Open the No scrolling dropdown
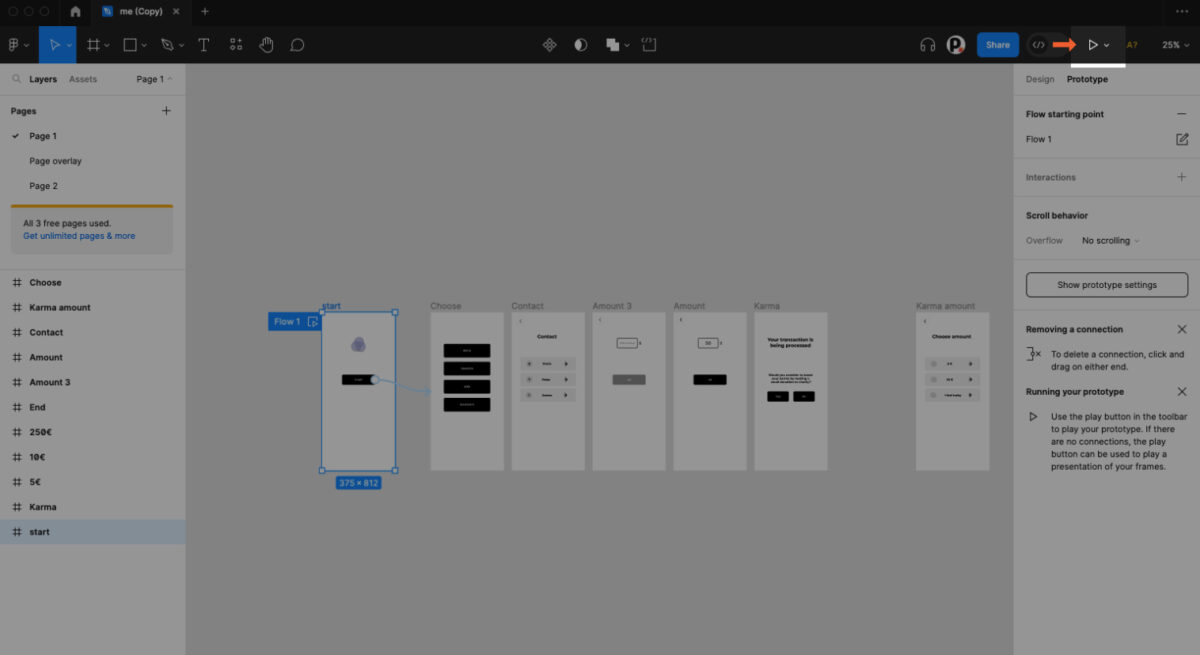The width and height of the screenshot is (1200, 655). click(x=1109, y=240)
